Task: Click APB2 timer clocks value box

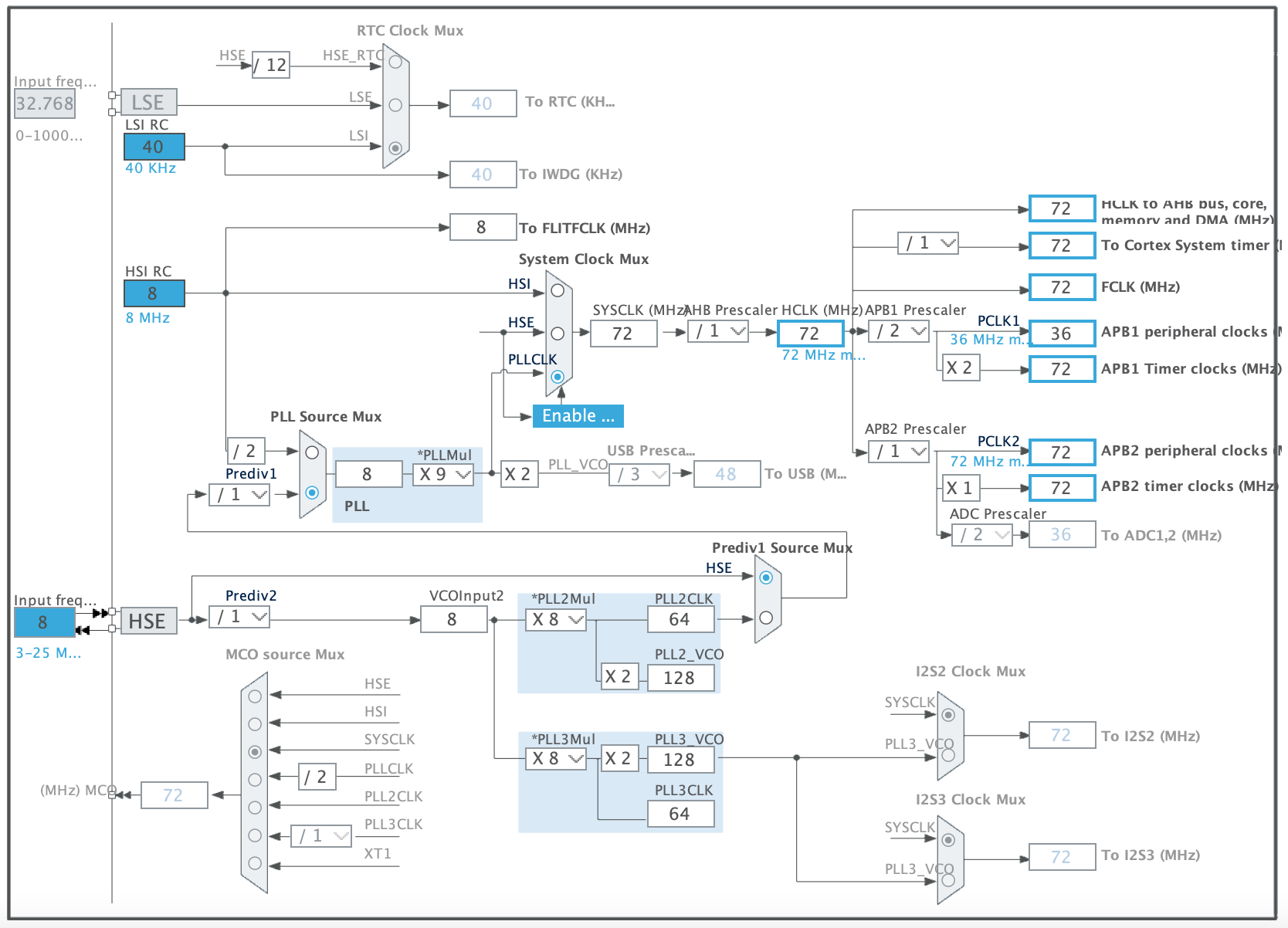Action: (x=1063, y=488)
